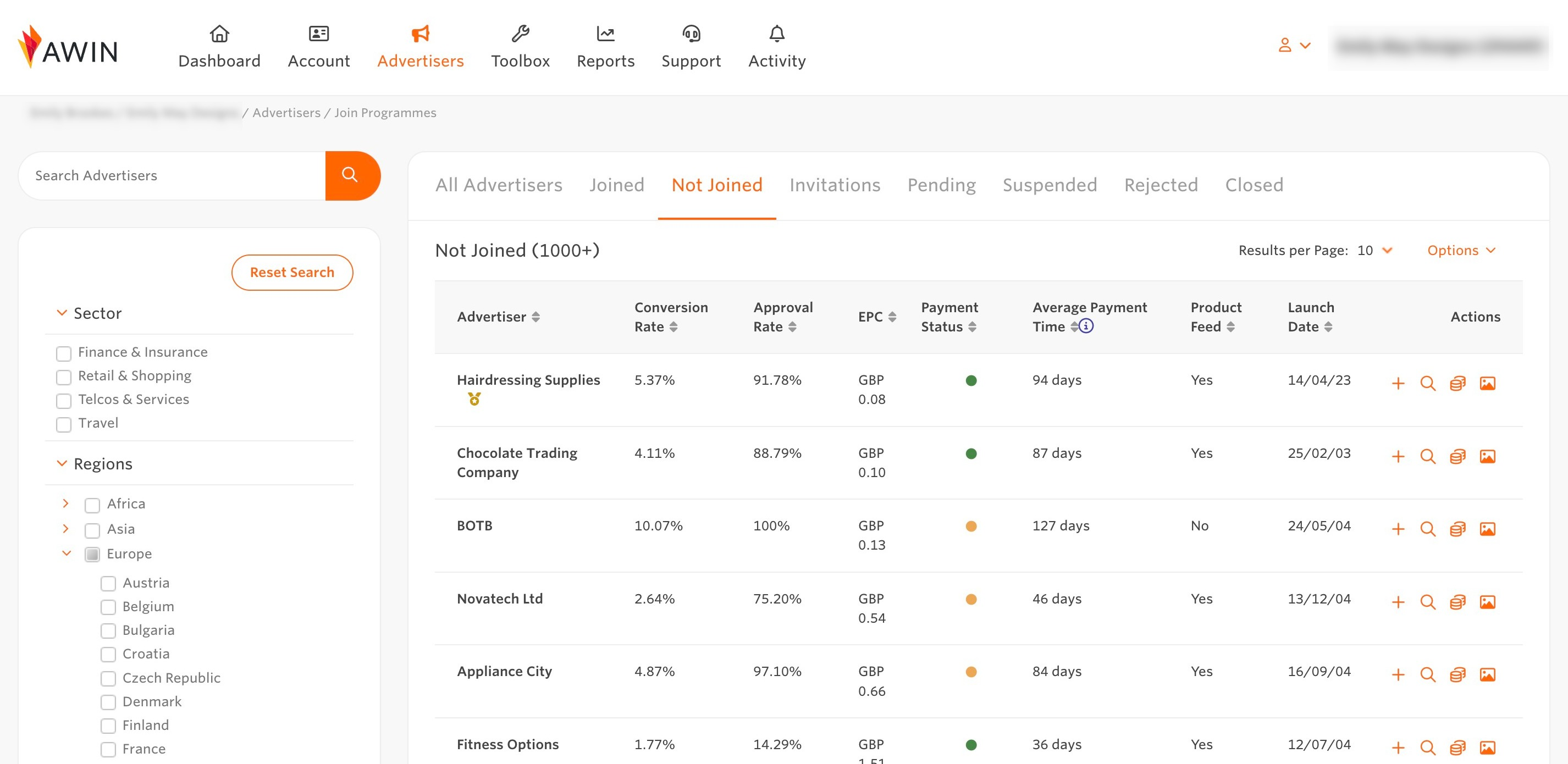The width and height of the screenshot is (1568, 764).
Task: Open Hairdressing Supplies creative image icon
Action: click(1487, 383)
